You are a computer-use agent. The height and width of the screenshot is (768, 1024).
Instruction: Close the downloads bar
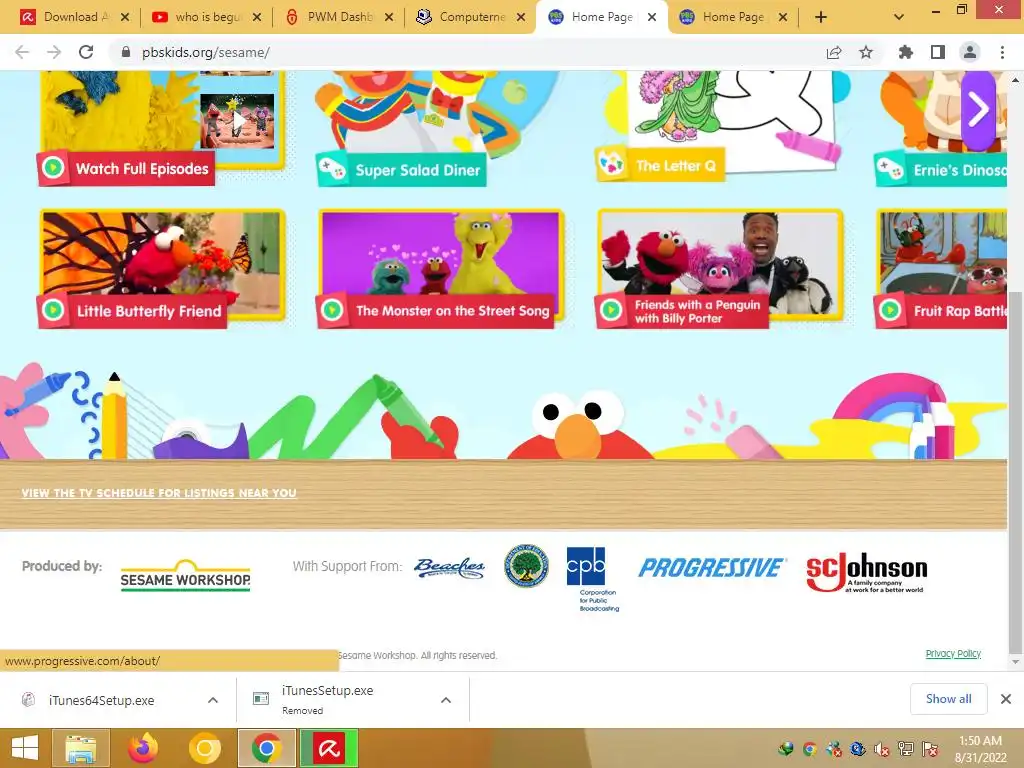pyautogui.click(x=1006, y=699)
